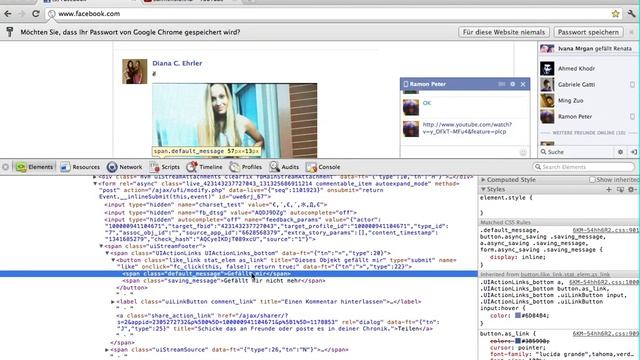This screenshot has width=640, height=360.
Task: Click the video chat icon in Ramon Peter chat
Action: [502, 84]
